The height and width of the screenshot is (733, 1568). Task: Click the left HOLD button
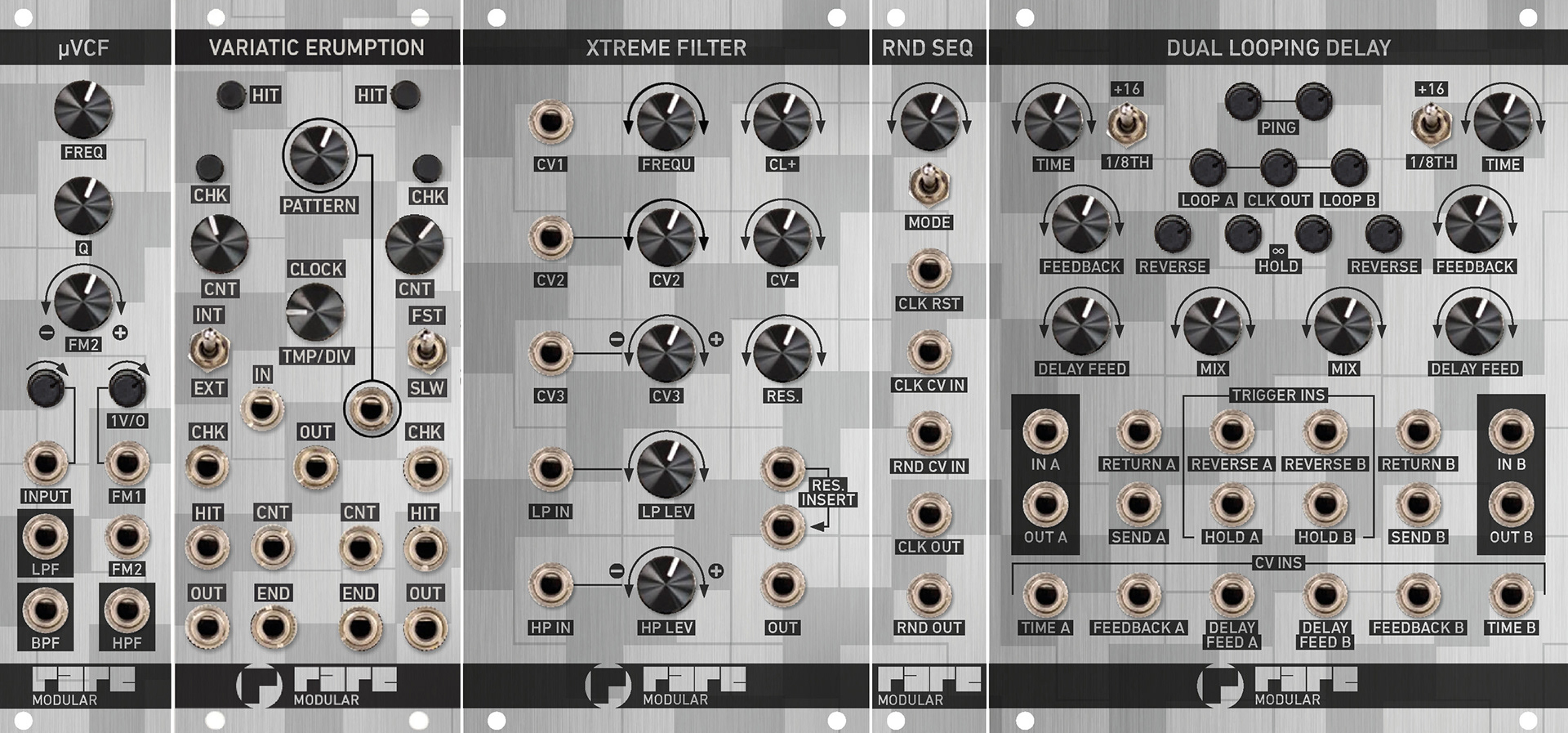1243,235
